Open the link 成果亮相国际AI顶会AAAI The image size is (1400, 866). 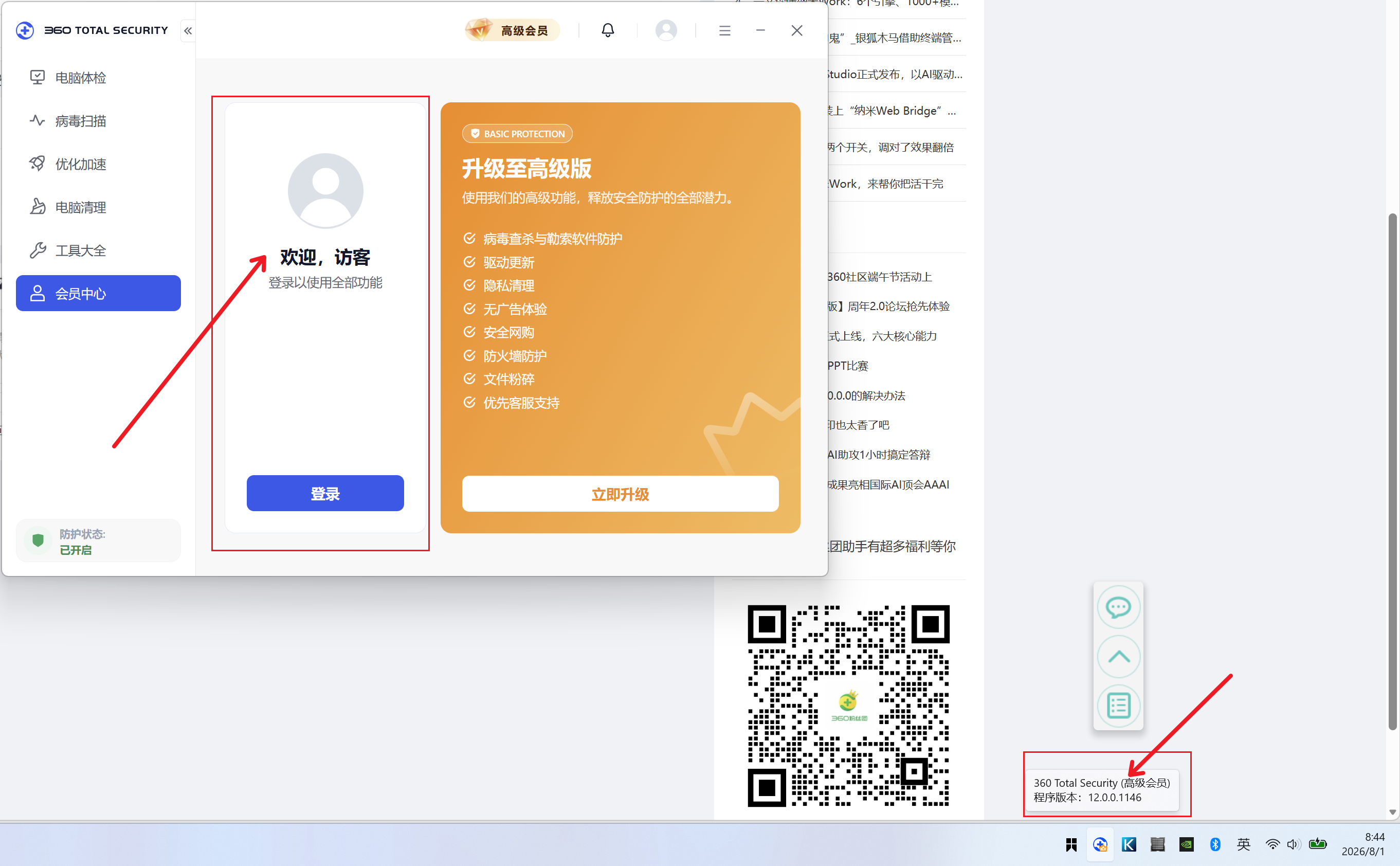(x=888, y=484)
